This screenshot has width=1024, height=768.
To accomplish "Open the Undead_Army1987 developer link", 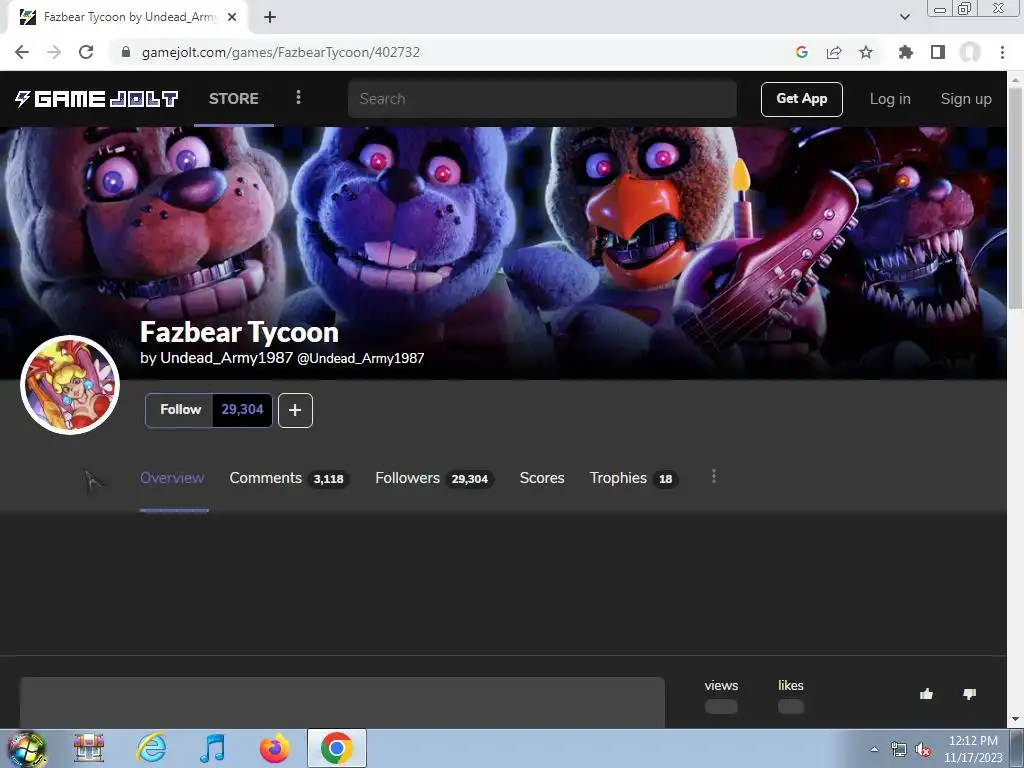I will [x=226, y=358].
